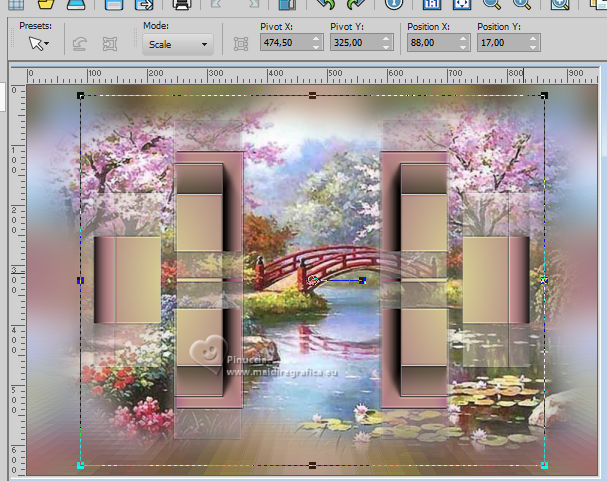Click the Zoom In magnifier icon
607x481 pixels.
click(522, 4)
